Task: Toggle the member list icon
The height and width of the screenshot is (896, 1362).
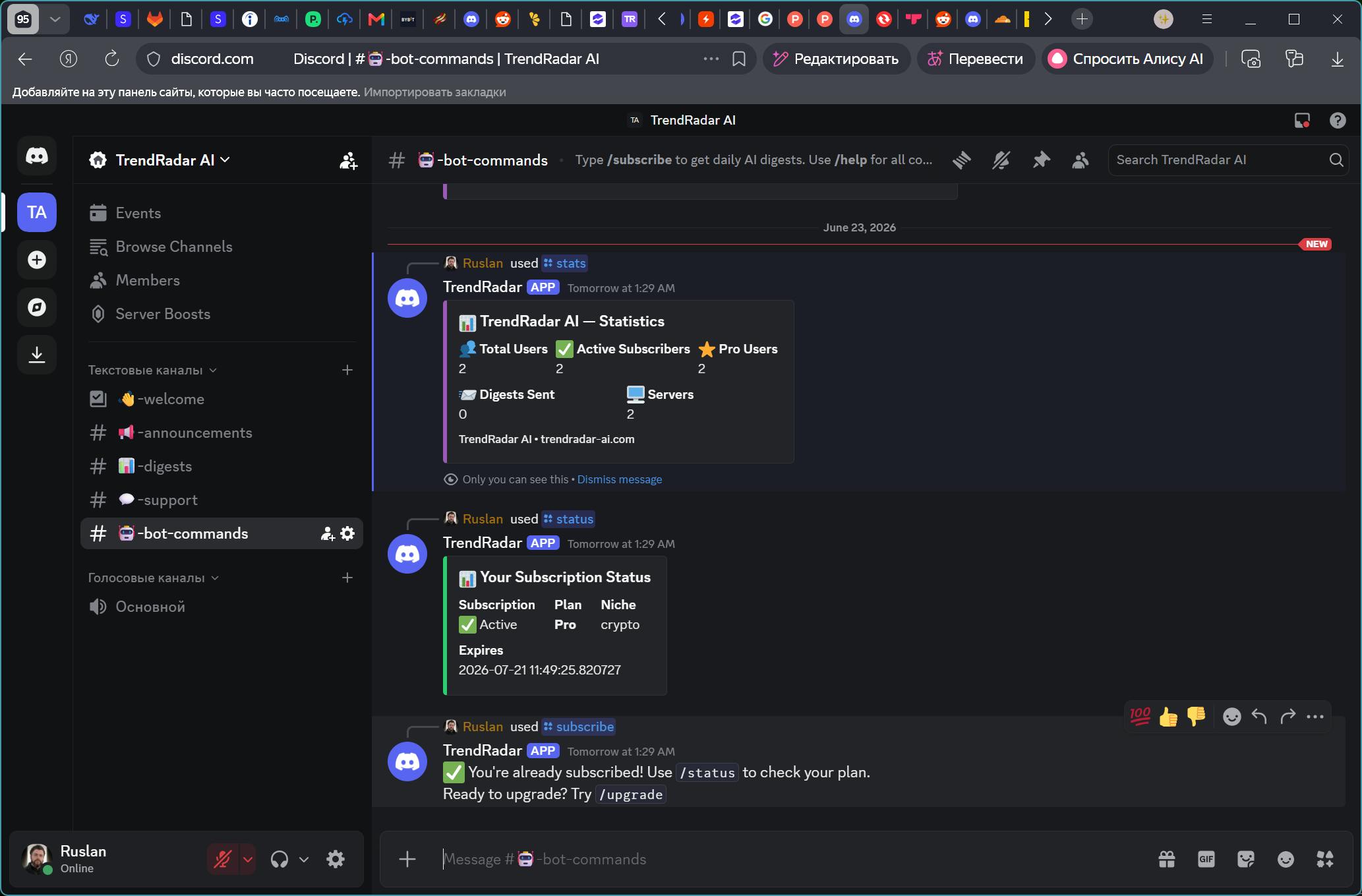Action: (x=1081, y=160)
